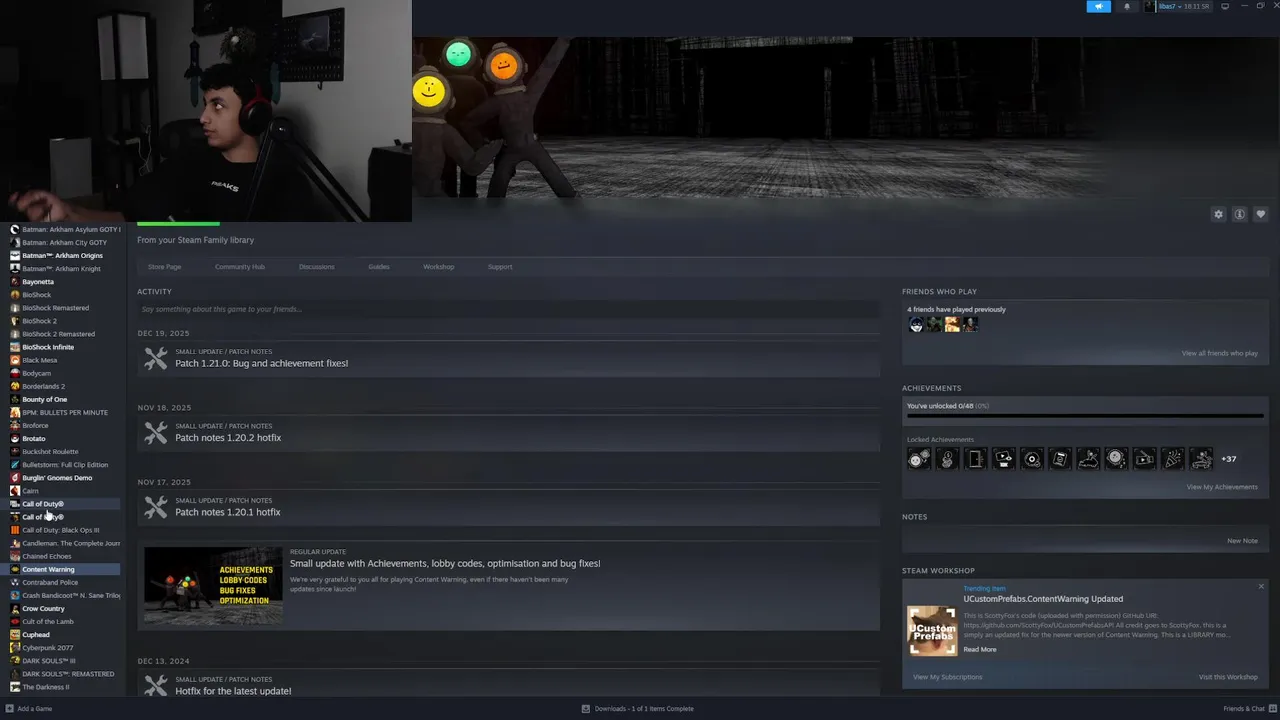
Task: Click View My Achievements
Action: point(1222,487)
